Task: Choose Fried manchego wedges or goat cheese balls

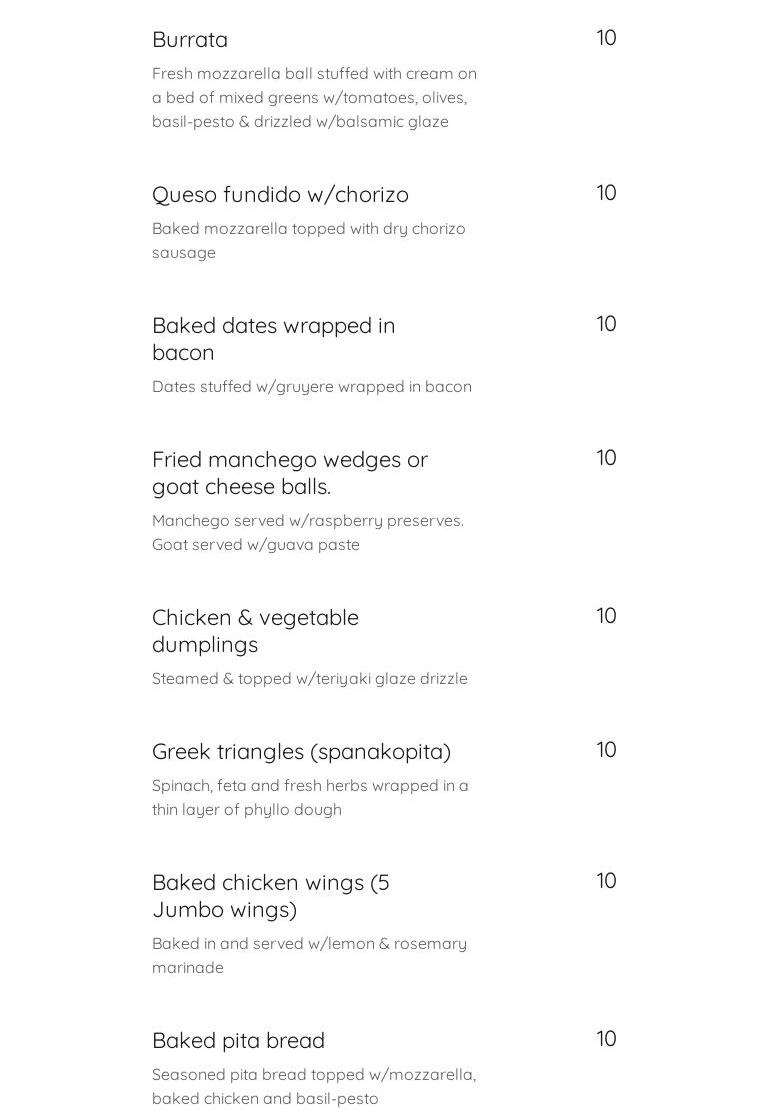Action: pos(289,473)
